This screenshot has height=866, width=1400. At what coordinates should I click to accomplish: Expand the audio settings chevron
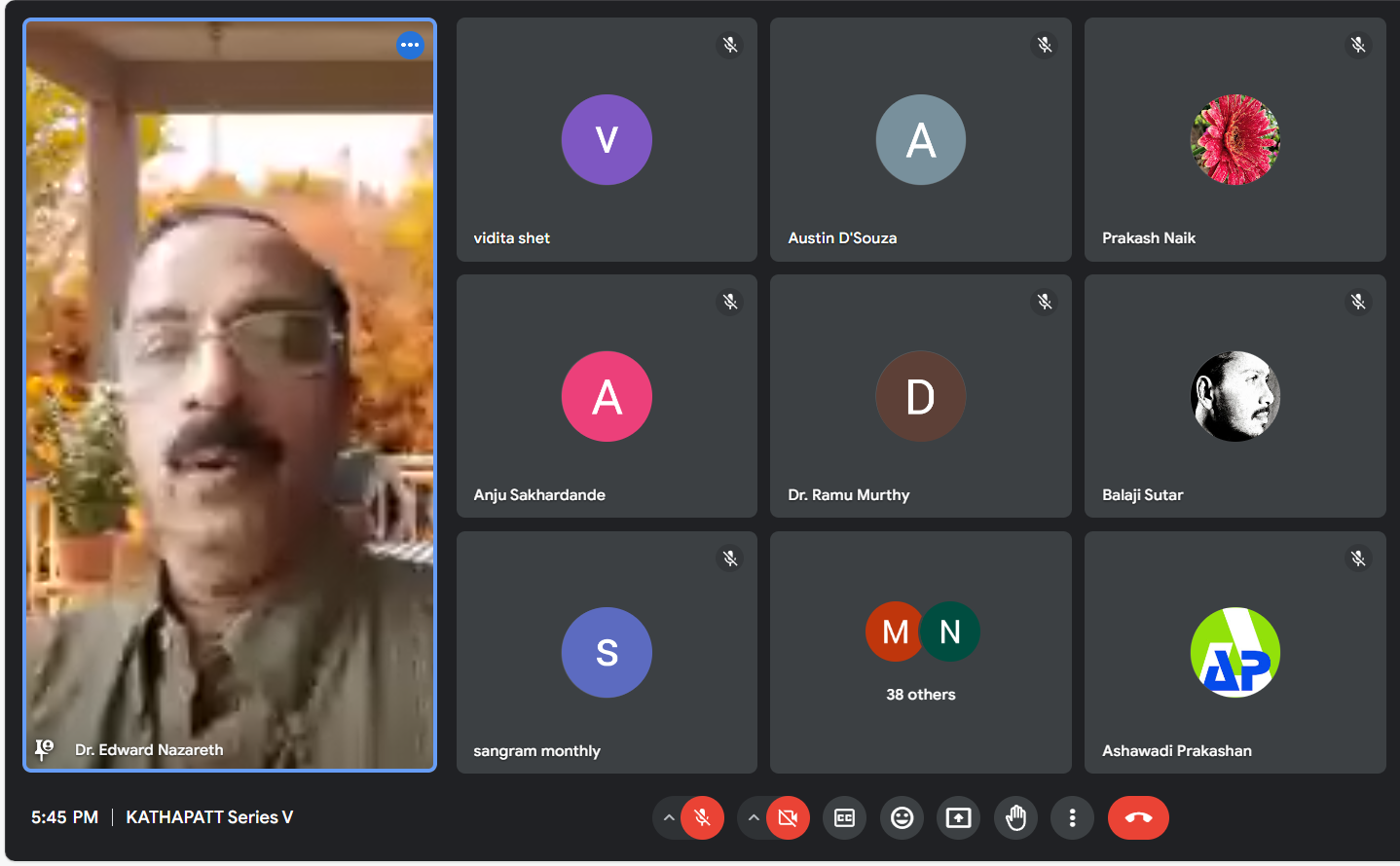pyautogui.click(x=669, y=818)
